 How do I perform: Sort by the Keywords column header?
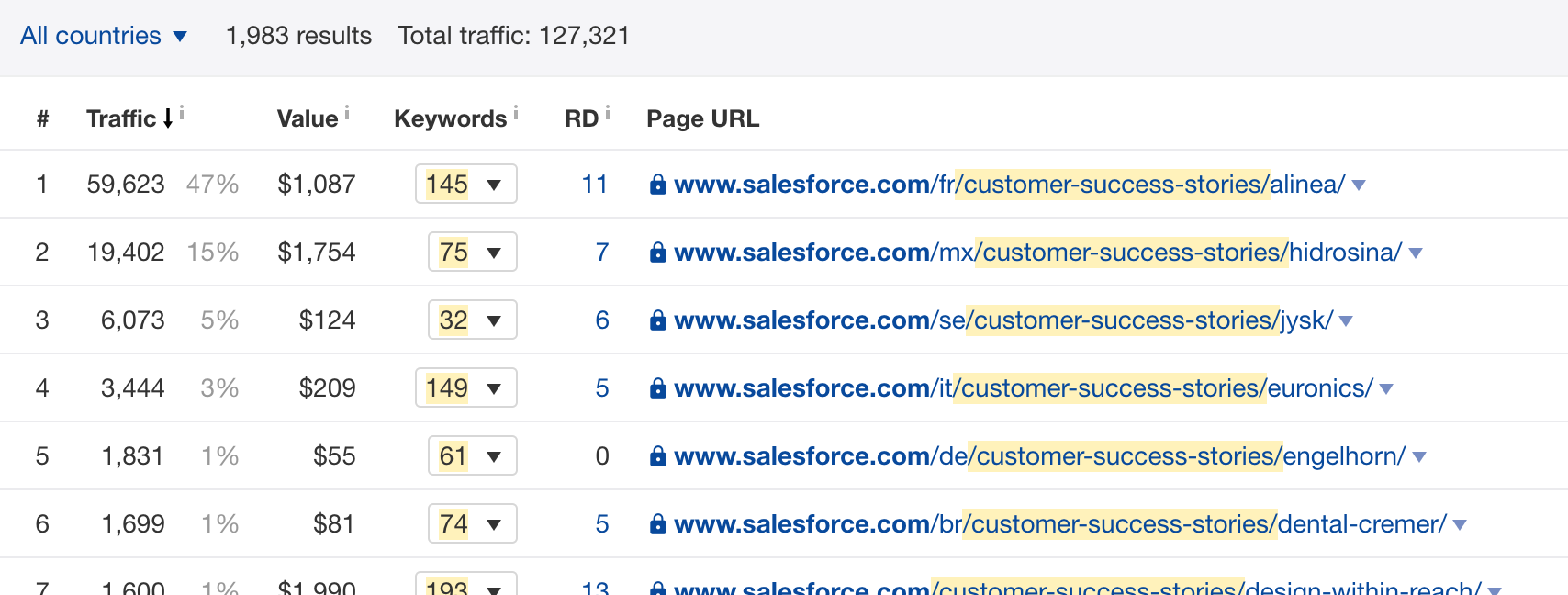(450, 118)
